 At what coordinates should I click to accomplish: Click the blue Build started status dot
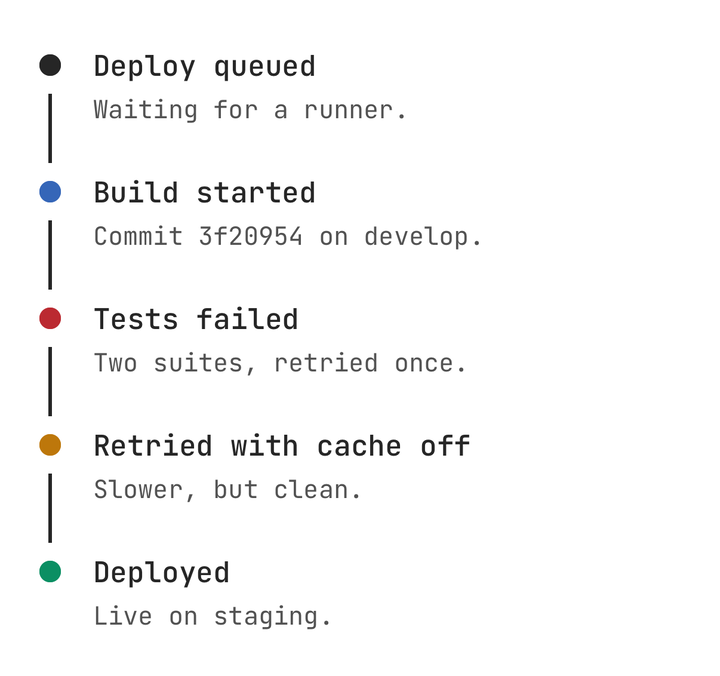pyautogui.click(x=50, y=192)
